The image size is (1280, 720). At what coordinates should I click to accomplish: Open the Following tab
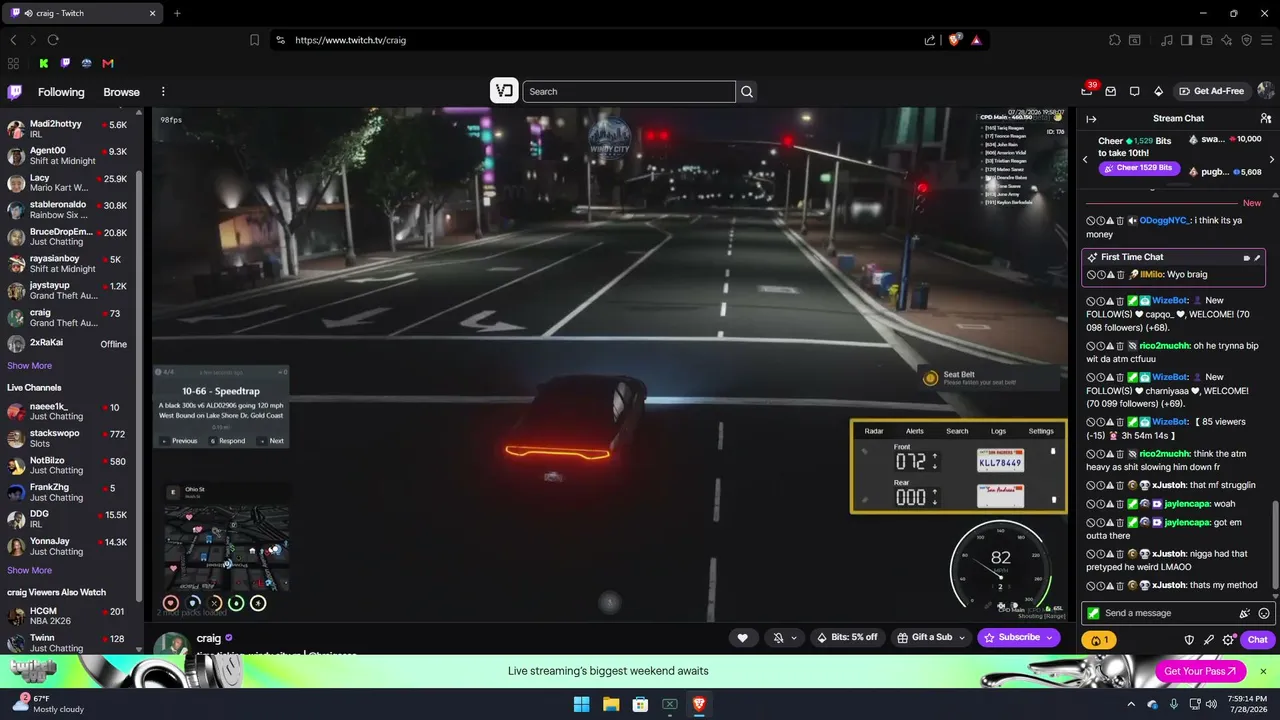pyautogui.click(x=61, y=92)
